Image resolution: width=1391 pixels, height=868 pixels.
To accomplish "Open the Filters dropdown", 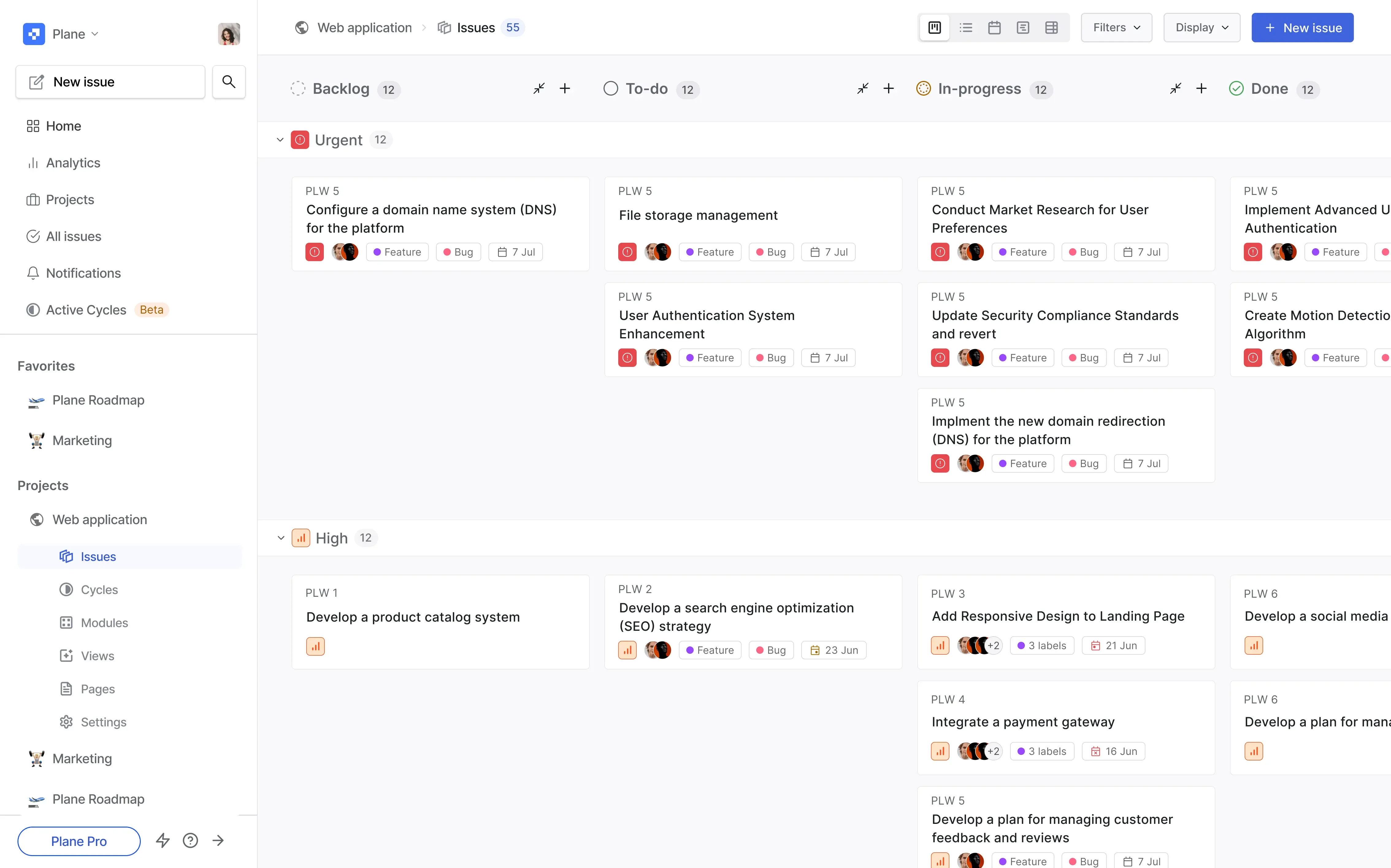I will (1116, 28).
